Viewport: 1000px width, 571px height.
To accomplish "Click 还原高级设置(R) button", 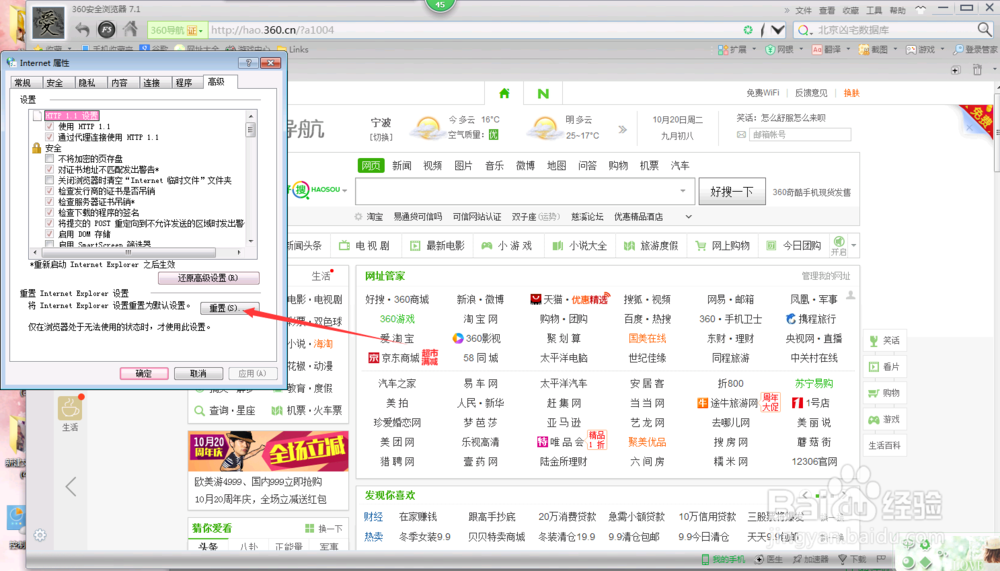I will coord(209,278).
